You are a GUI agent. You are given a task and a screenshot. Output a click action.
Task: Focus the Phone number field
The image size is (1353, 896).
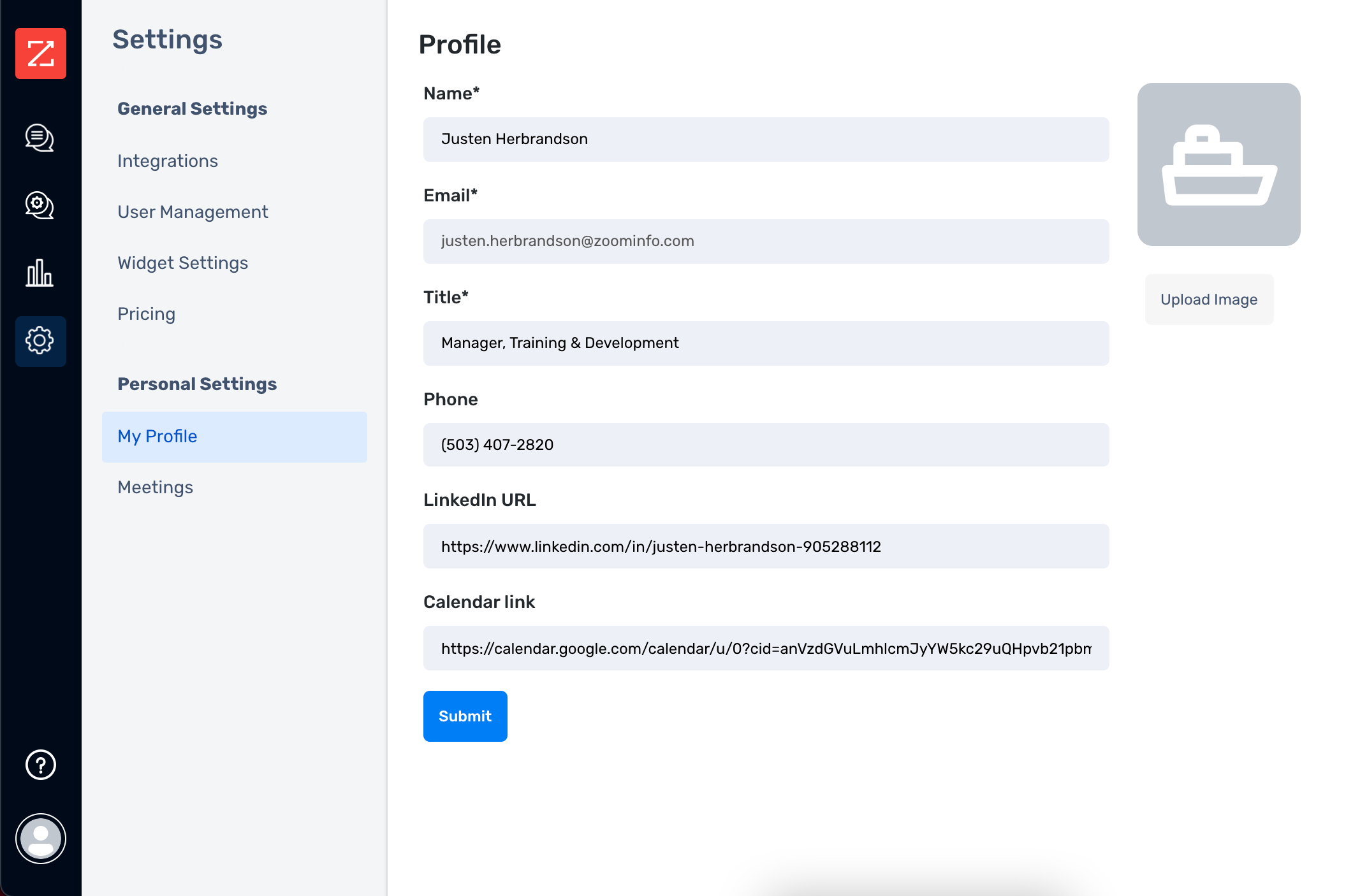click(x=765, y=445)
